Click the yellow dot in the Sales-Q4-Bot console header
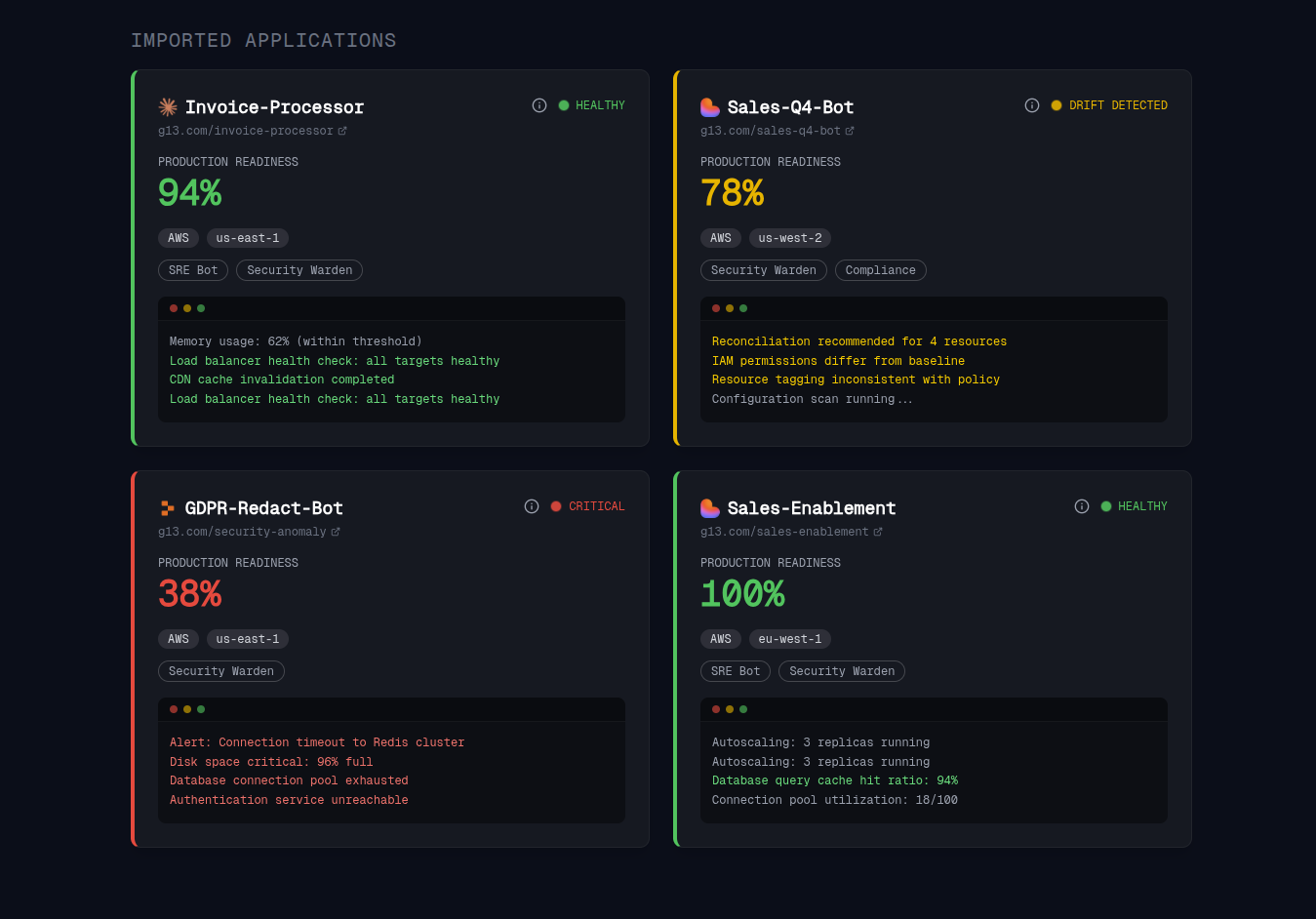Viewport: 1316px width, 919px height. pyautogui.click(x=729, y=307)
